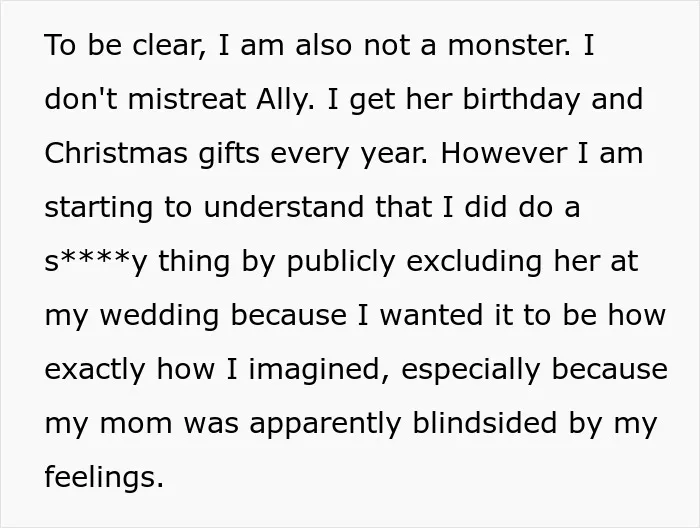Select the word "imagined"

318,370
